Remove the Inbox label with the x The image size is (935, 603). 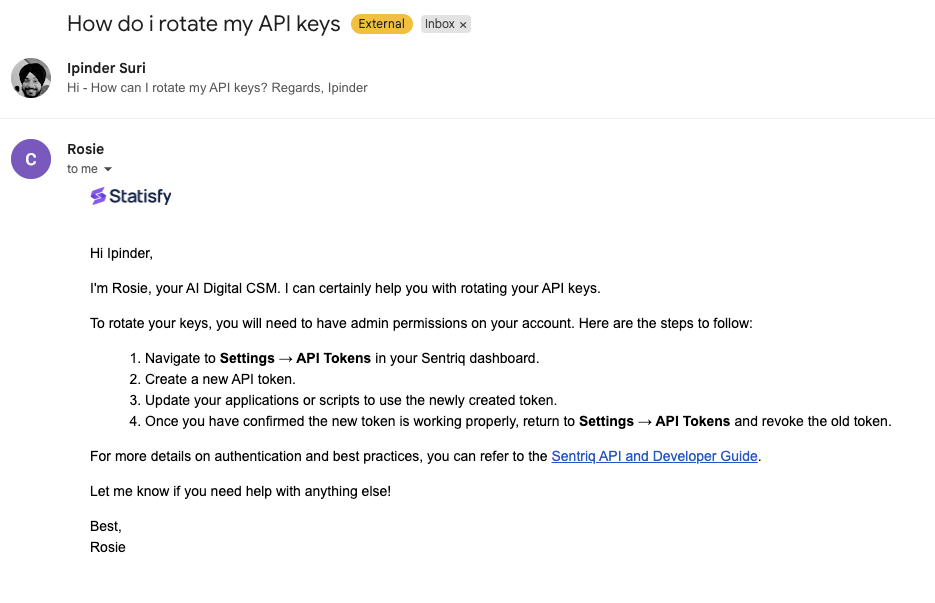(x=463, y=24)
